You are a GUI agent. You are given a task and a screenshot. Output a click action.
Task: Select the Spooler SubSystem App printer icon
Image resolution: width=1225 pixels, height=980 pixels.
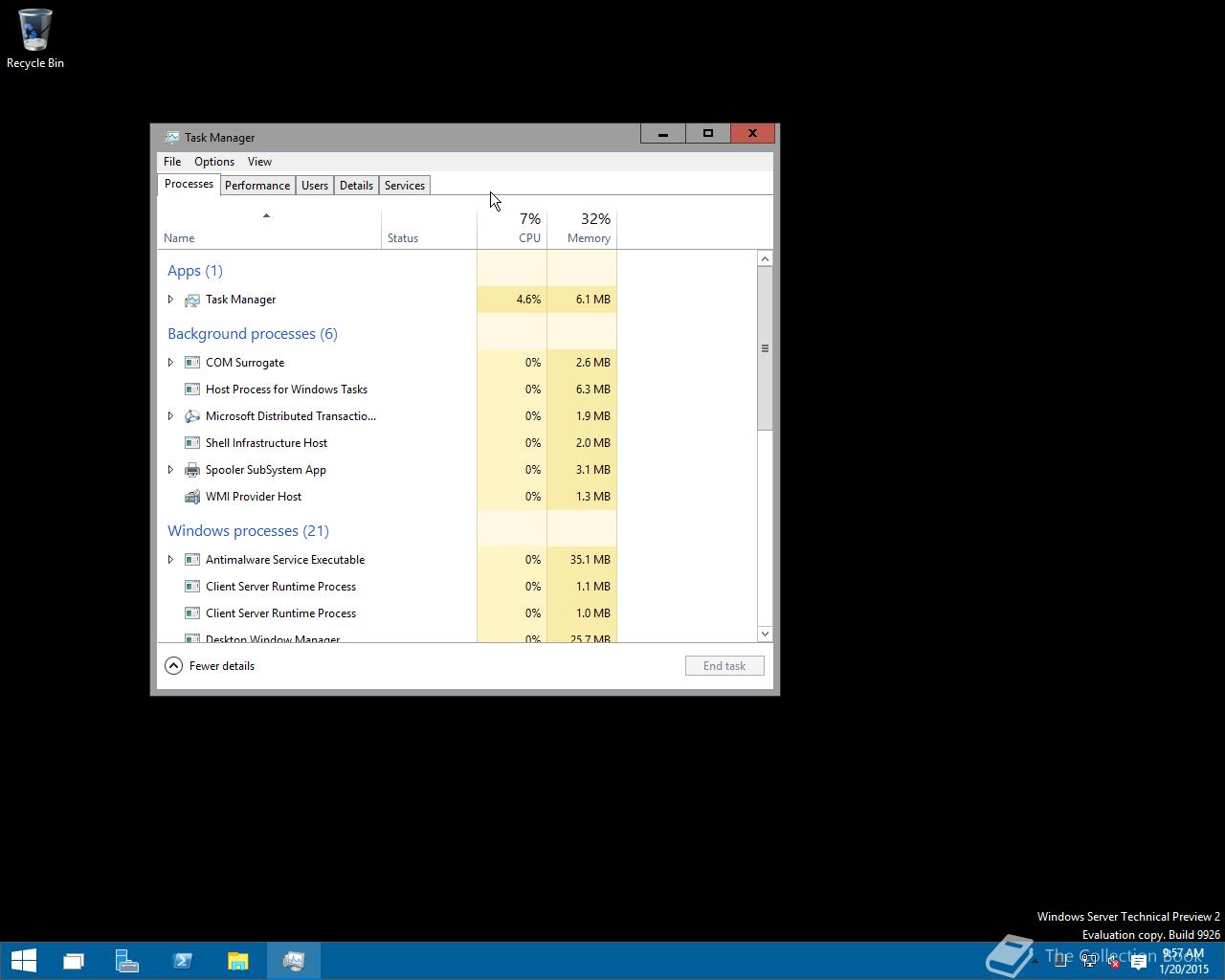click(192, 470)
